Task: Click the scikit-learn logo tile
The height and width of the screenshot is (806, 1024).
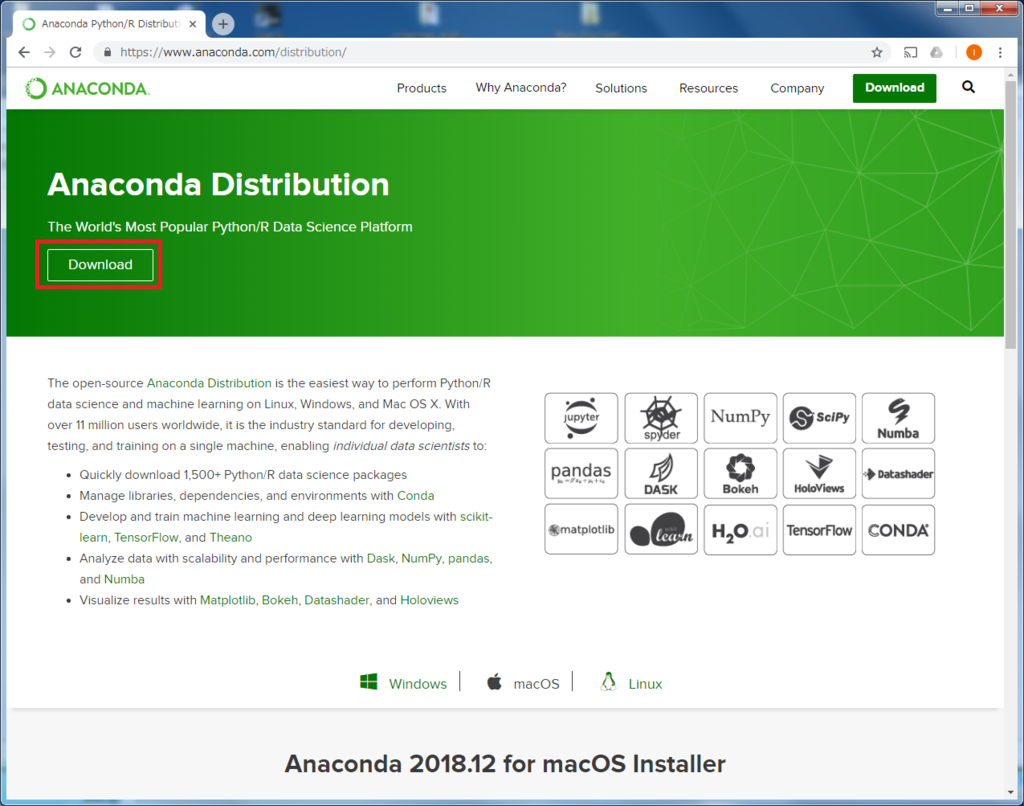Action: pyautogui.click(x=661, y=530)
